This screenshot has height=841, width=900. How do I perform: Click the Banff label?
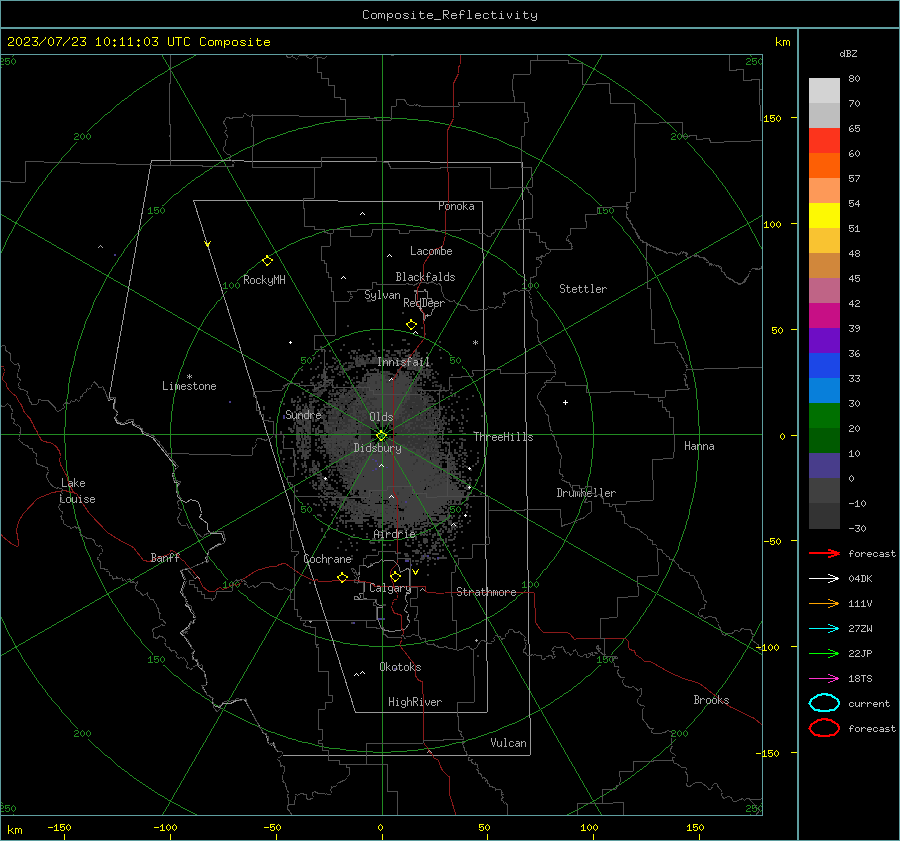165,558
